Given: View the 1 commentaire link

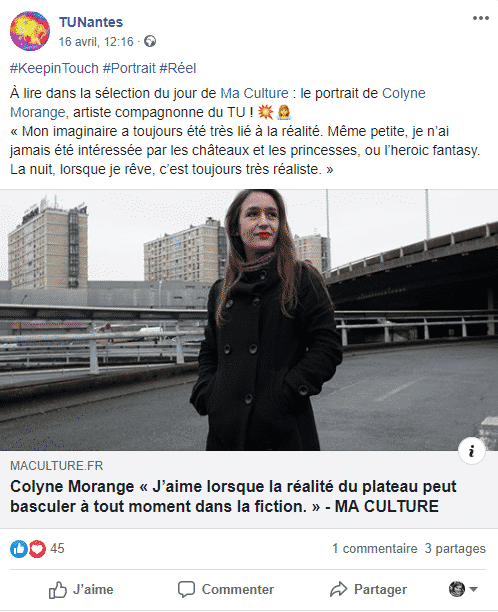Looking at the screenshot, I should (x=375, y=549).
